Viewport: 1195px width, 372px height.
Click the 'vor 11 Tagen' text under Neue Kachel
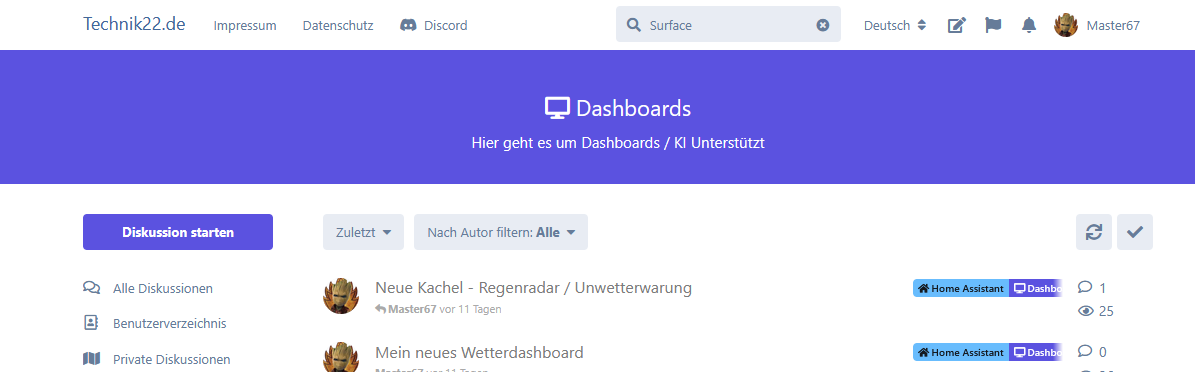tap(470, 309)
